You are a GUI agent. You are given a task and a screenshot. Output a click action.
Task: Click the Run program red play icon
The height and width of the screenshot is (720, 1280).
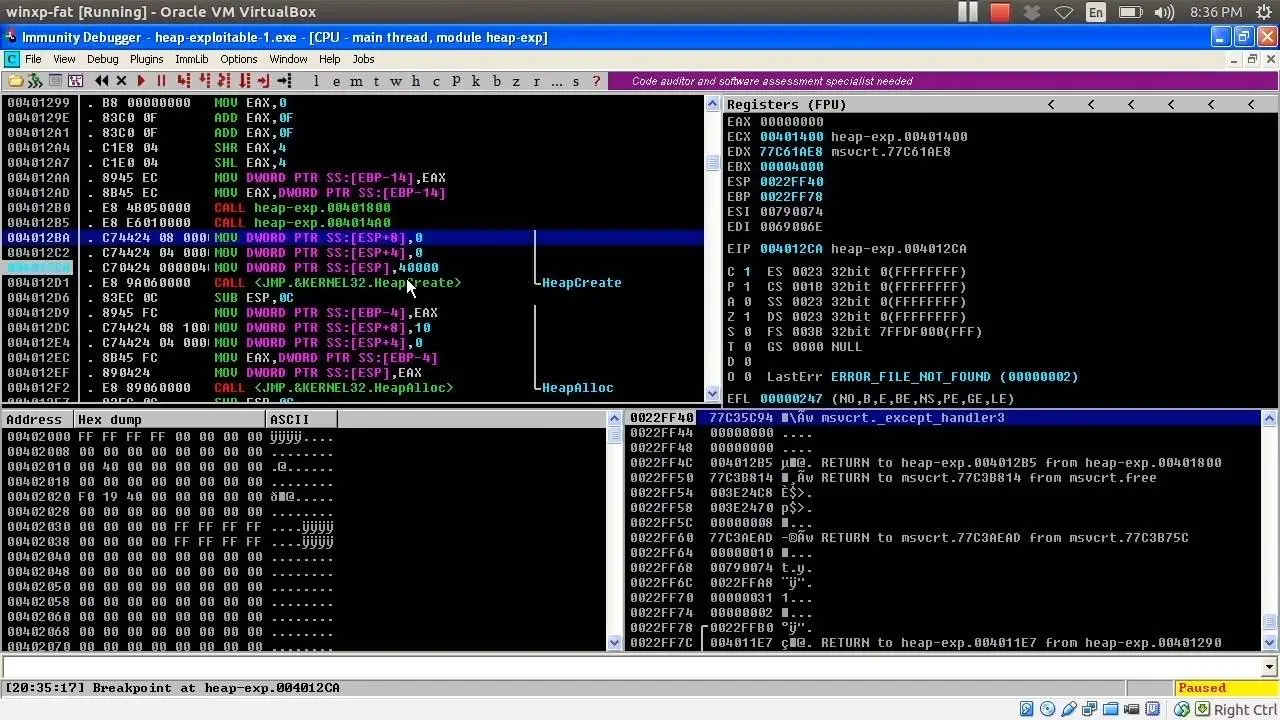(x=141, y=81)
